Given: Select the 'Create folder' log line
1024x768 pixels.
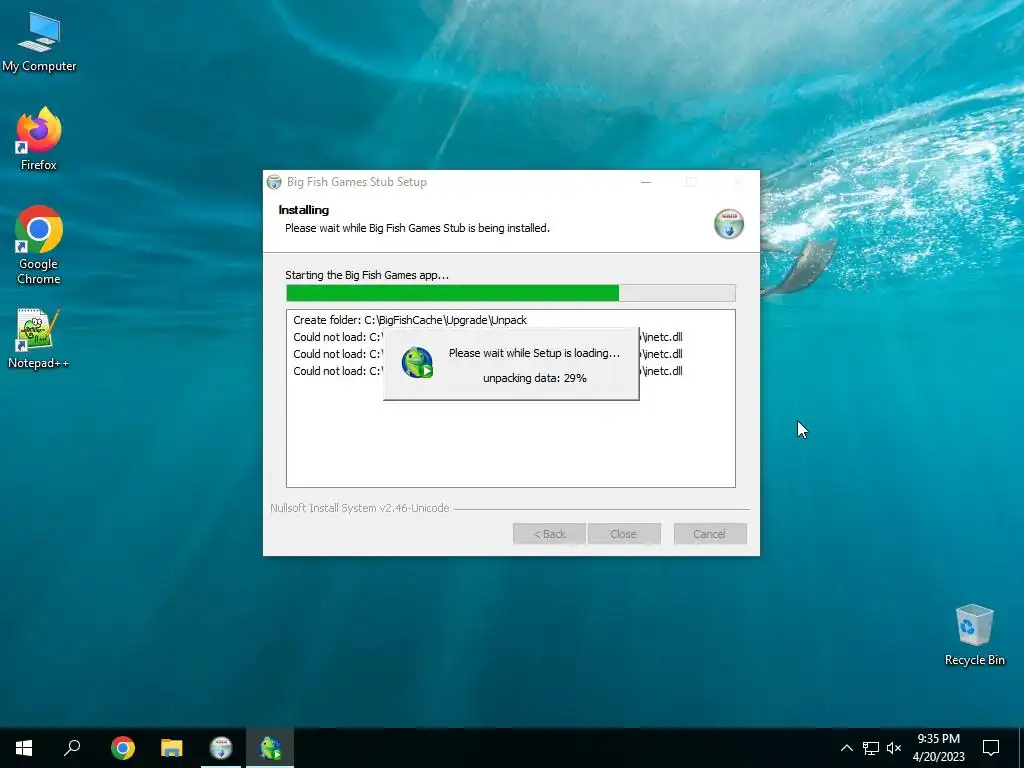Looking at the screenshot, I should (409, 320).
